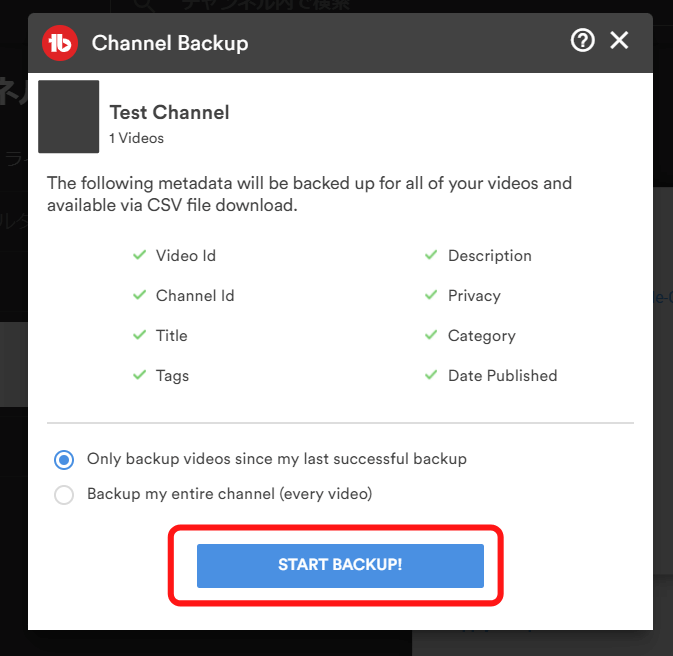Screen dimensions: 673x656
Task: Close the Channel Backup dialog
Action: pyautogui.click(x=619, y=40)
